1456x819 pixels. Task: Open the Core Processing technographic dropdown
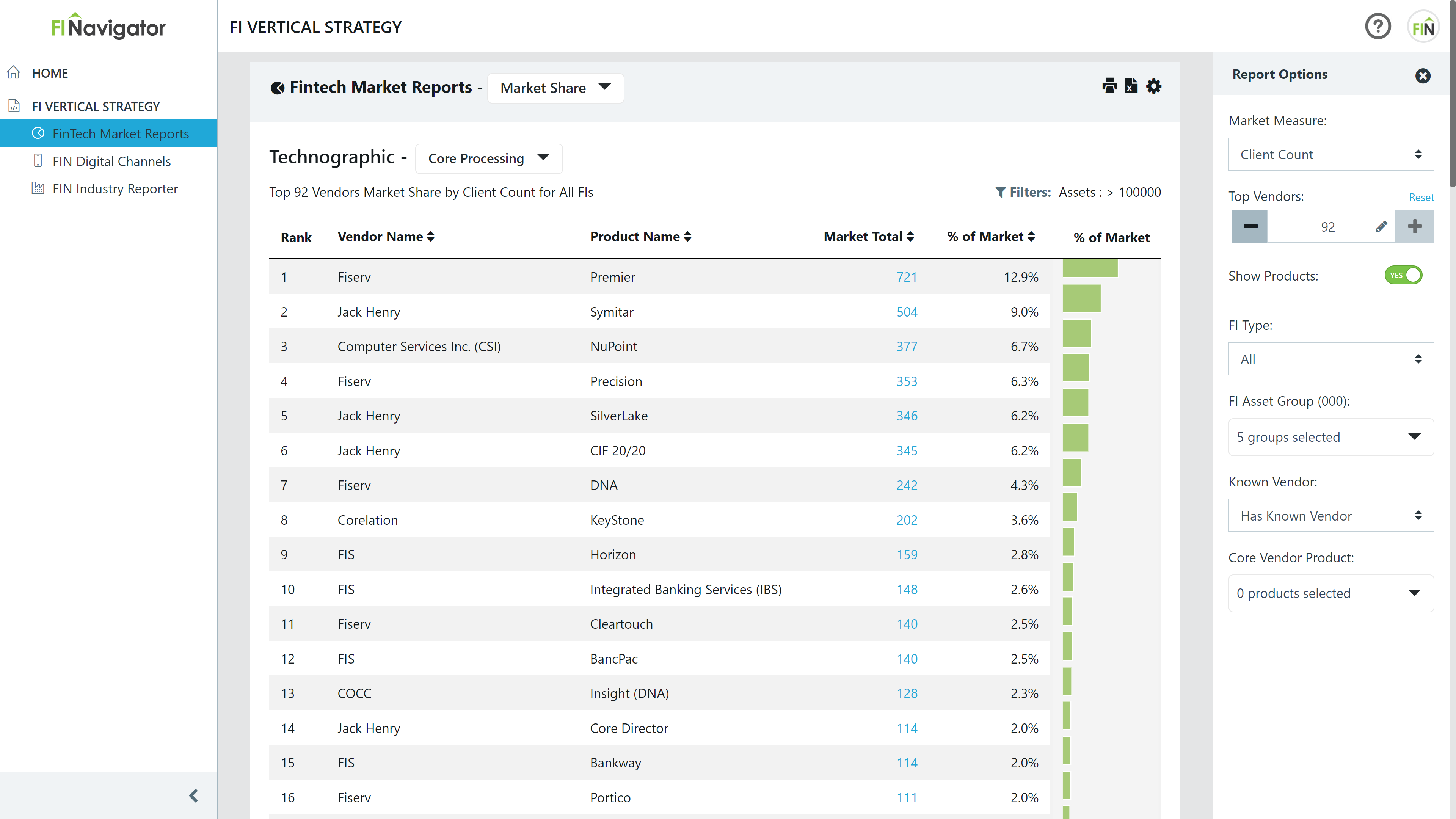(x=488, y=158)
